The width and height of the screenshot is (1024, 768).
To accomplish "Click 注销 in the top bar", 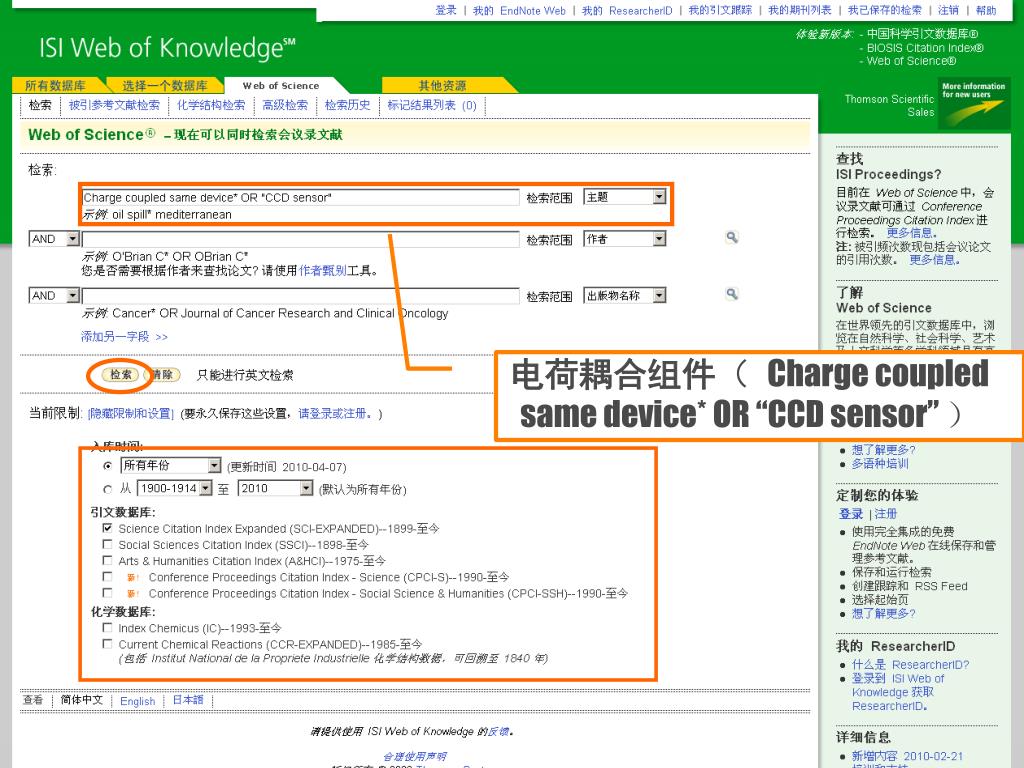I will pos(948,10).
